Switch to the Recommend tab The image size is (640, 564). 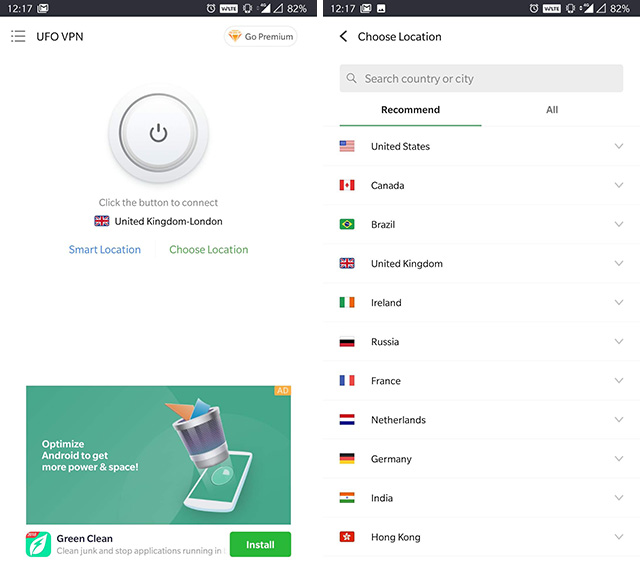[411, 110]
